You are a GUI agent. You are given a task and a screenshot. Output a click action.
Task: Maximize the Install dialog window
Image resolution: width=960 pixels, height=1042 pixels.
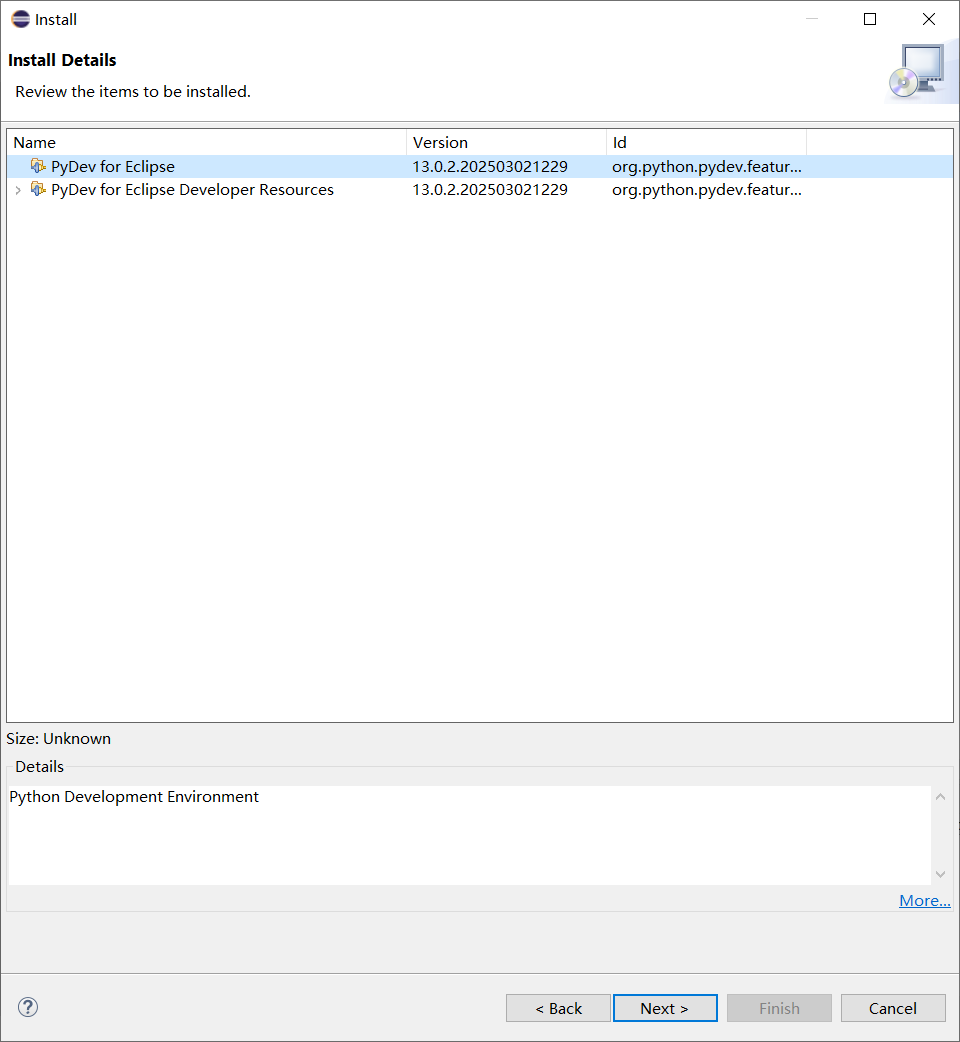(870, 19)
